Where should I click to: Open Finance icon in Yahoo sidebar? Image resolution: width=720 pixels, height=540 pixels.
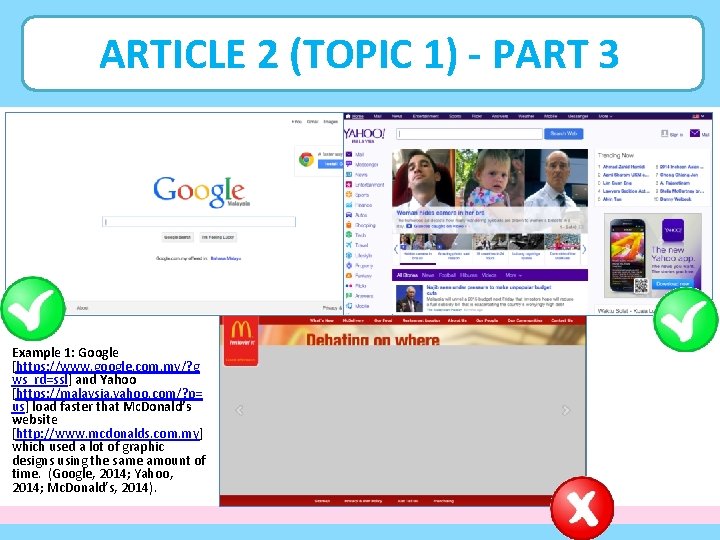click(x=349, y=205)
